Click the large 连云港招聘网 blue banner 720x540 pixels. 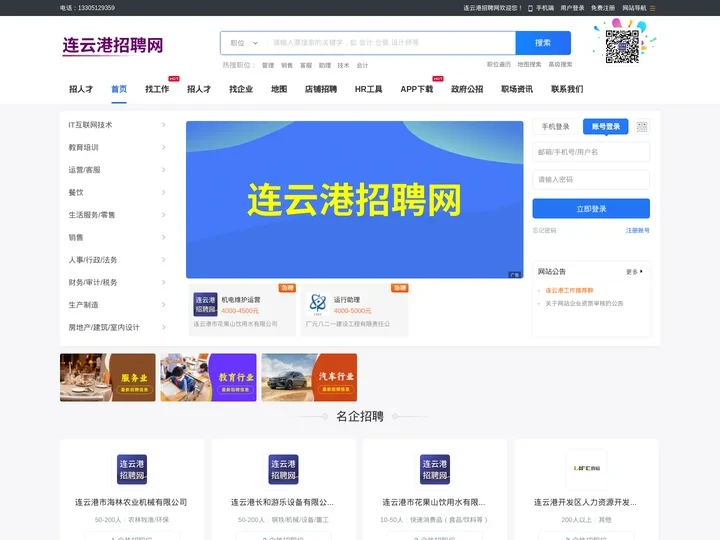pyautogui.click(x=354, y=200)
